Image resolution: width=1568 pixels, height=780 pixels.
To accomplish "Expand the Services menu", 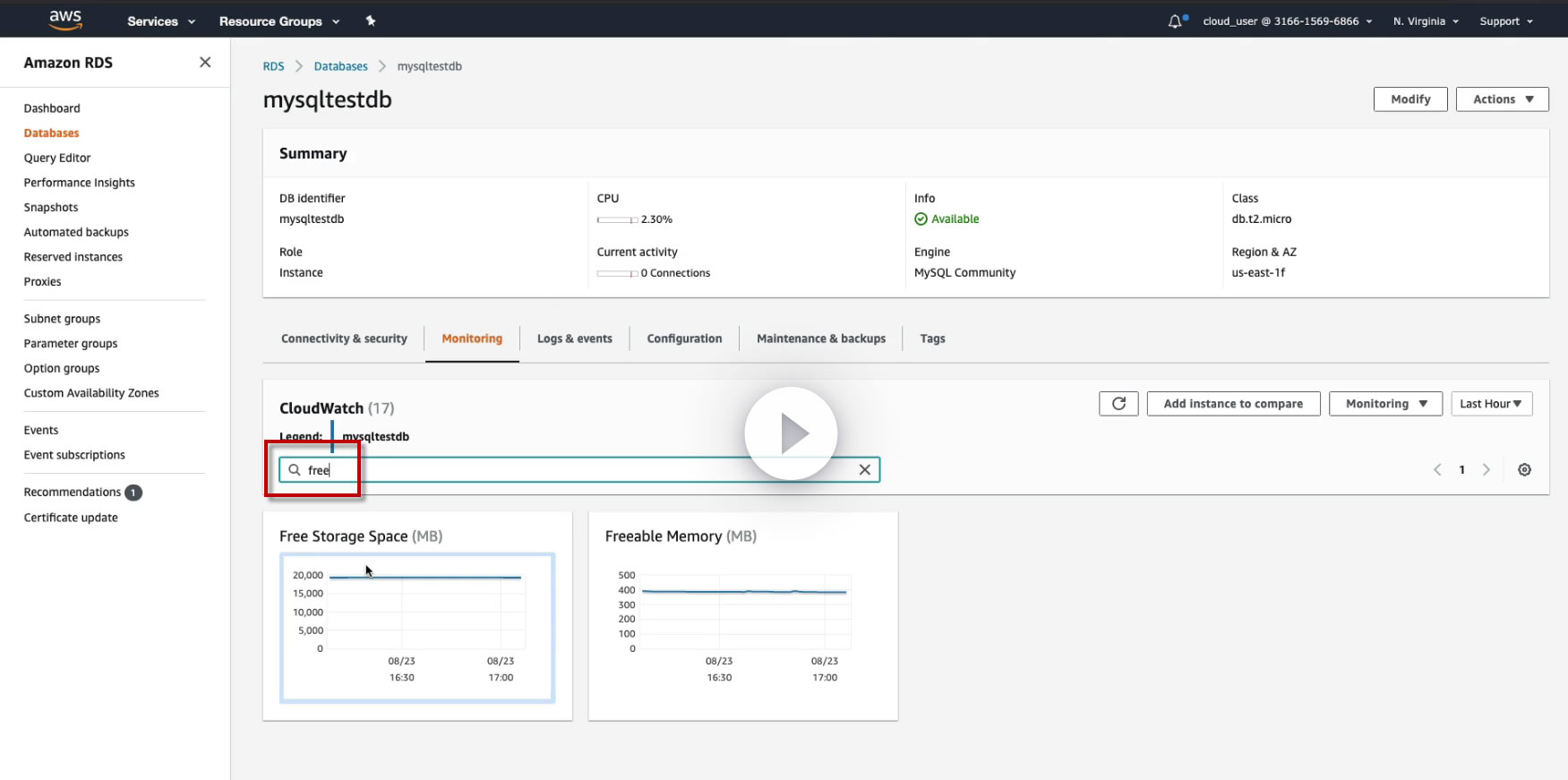I will [161, 21].
